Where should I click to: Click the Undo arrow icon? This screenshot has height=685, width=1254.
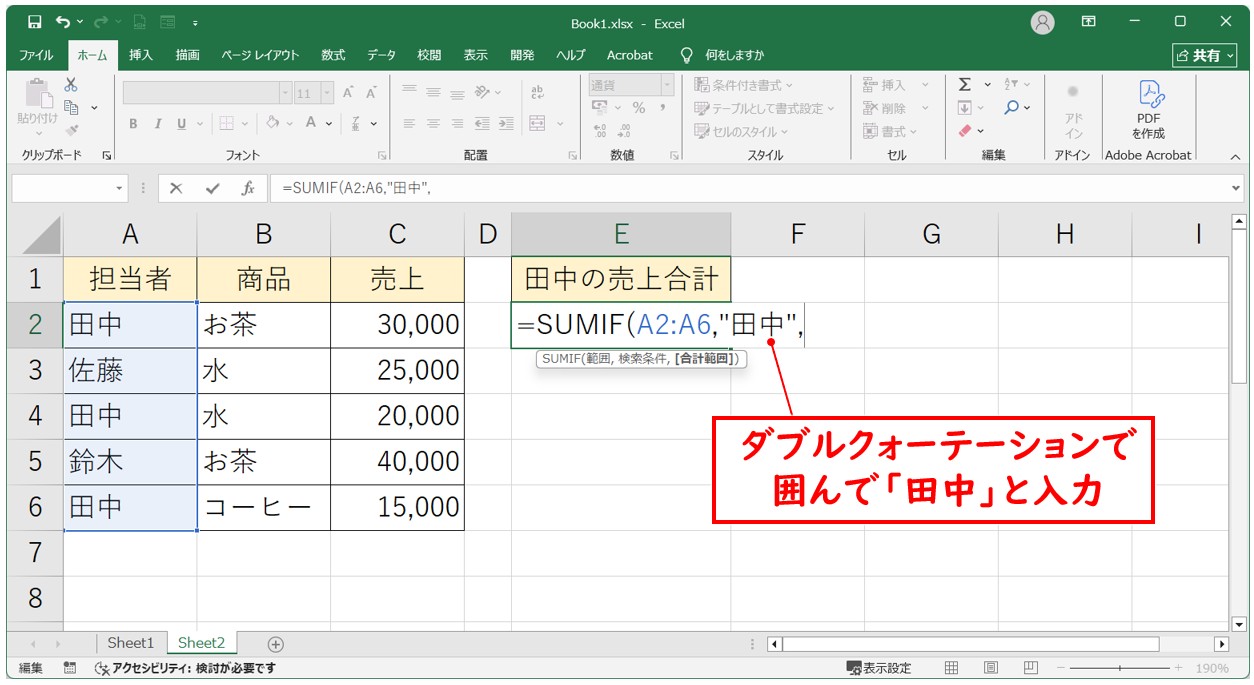coord(64,22)
